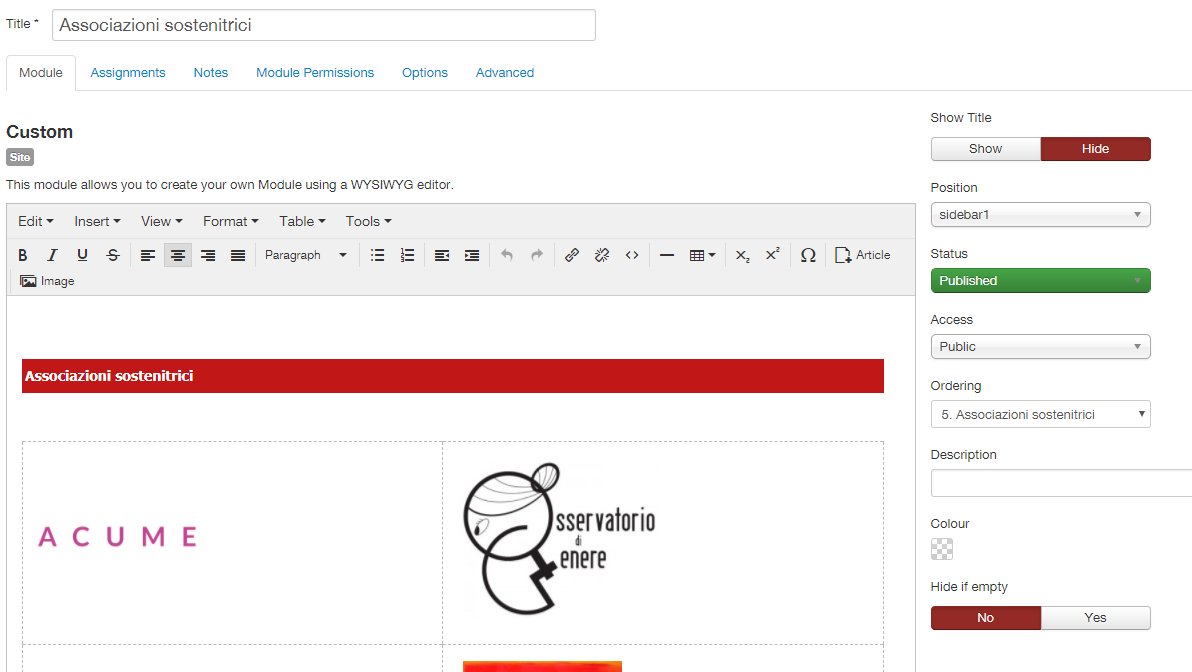1192x672 pixels.
Task: Open the Table menu
Action: coord(302,221)
